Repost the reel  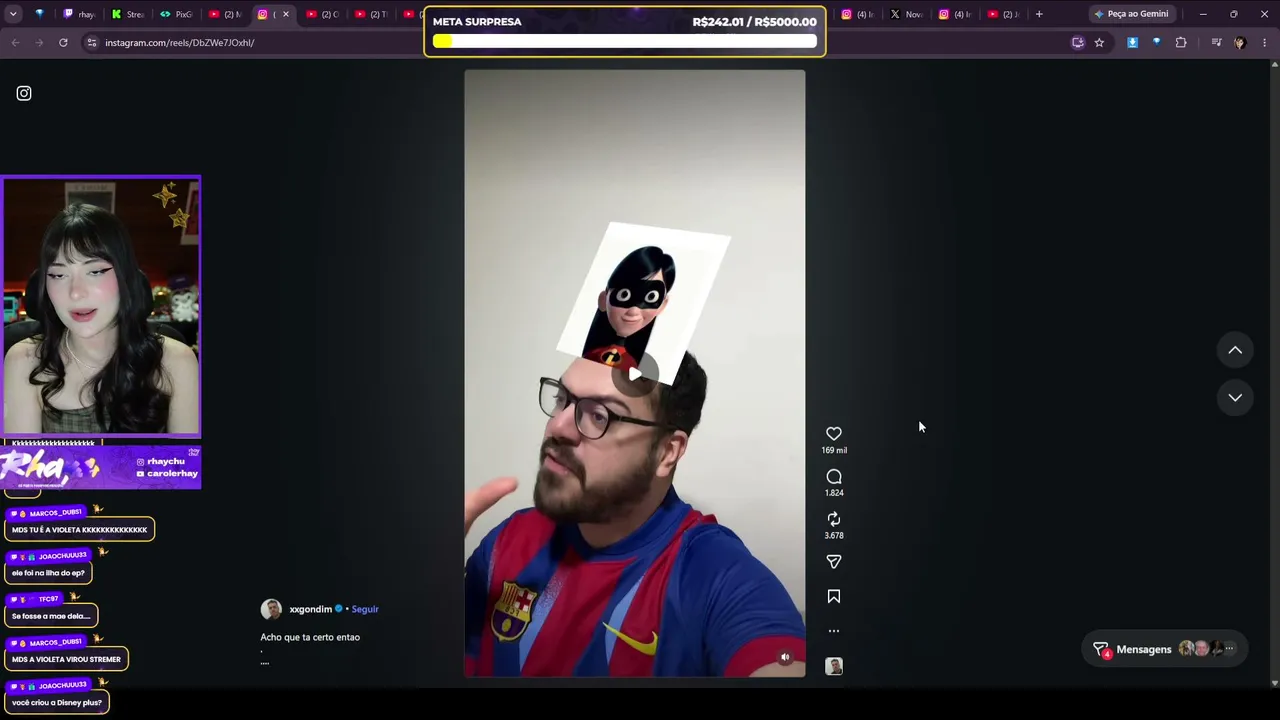coord(834,519)
